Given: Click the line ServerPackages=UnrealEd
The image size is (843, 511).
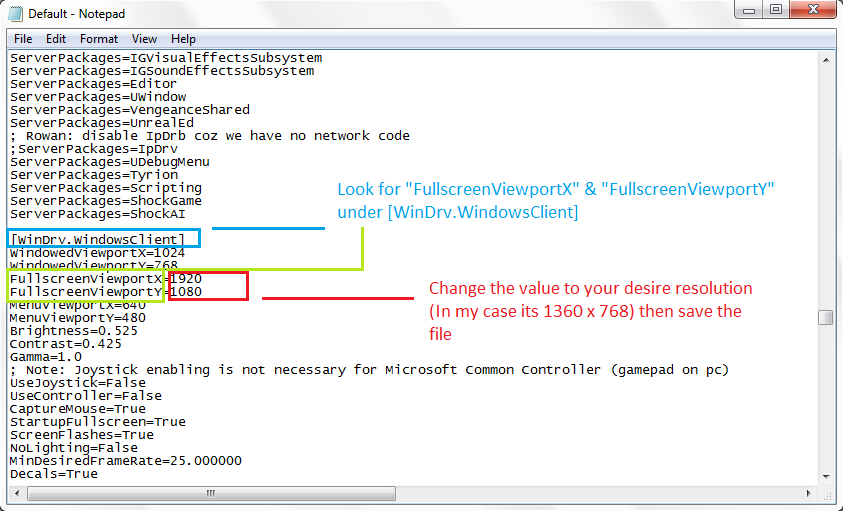Looking at the screenshot, I should coord(102,123).
